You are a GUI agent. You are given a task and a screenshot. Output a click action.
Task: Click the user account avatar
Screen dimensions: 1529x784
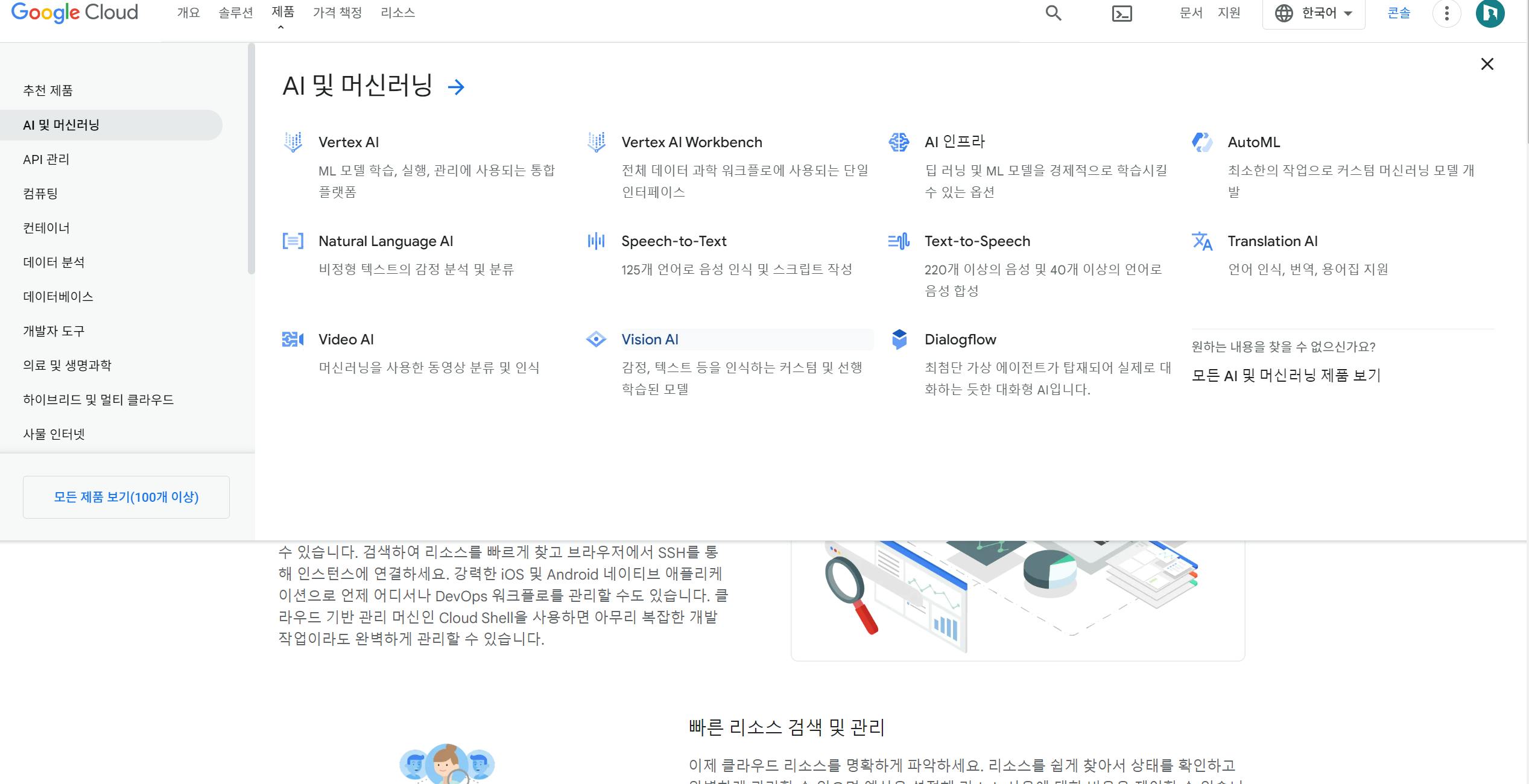1490,13
